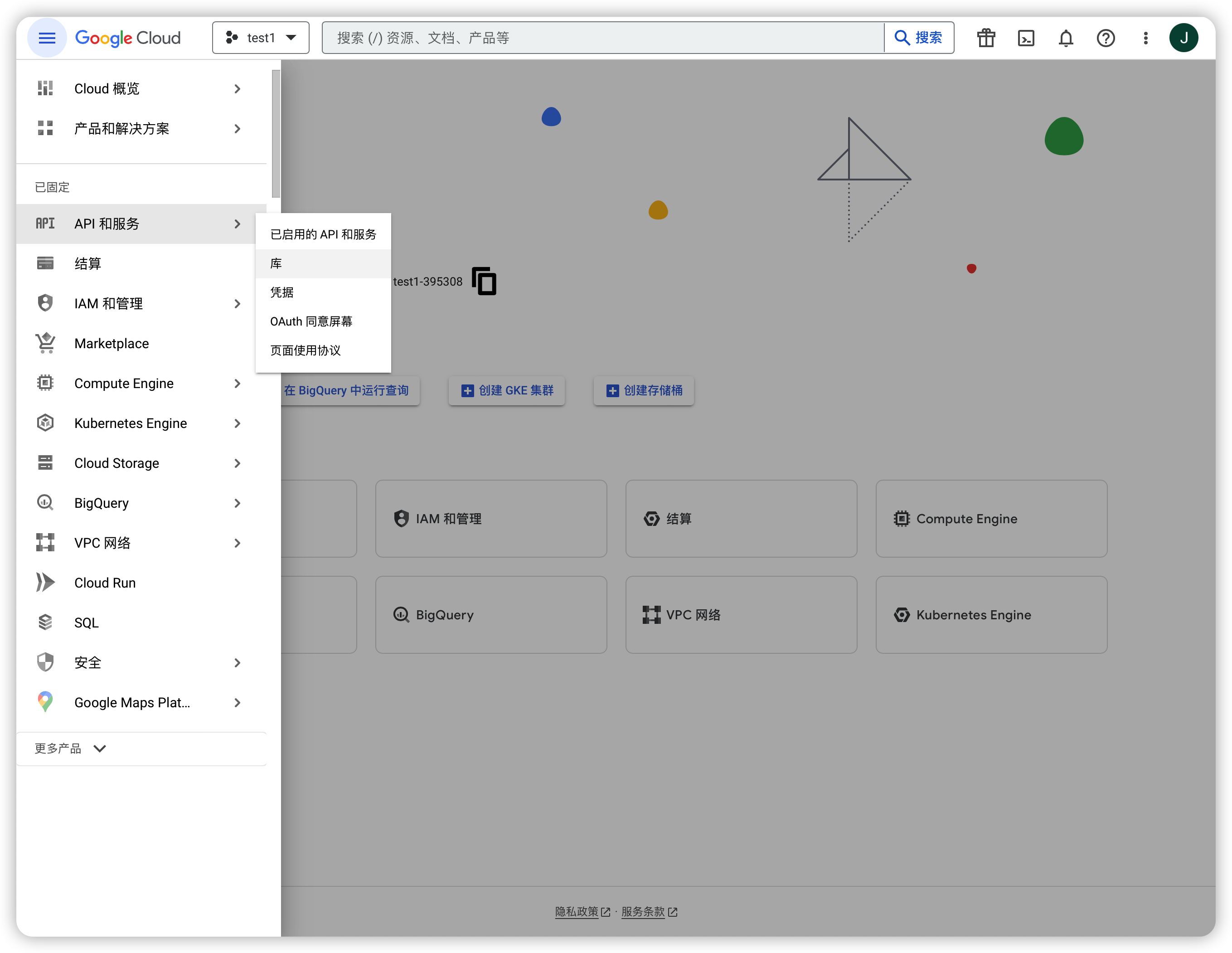Expand the Kubernetes Engine submenu chevron

pyautogui.click(x=238, y=423)
